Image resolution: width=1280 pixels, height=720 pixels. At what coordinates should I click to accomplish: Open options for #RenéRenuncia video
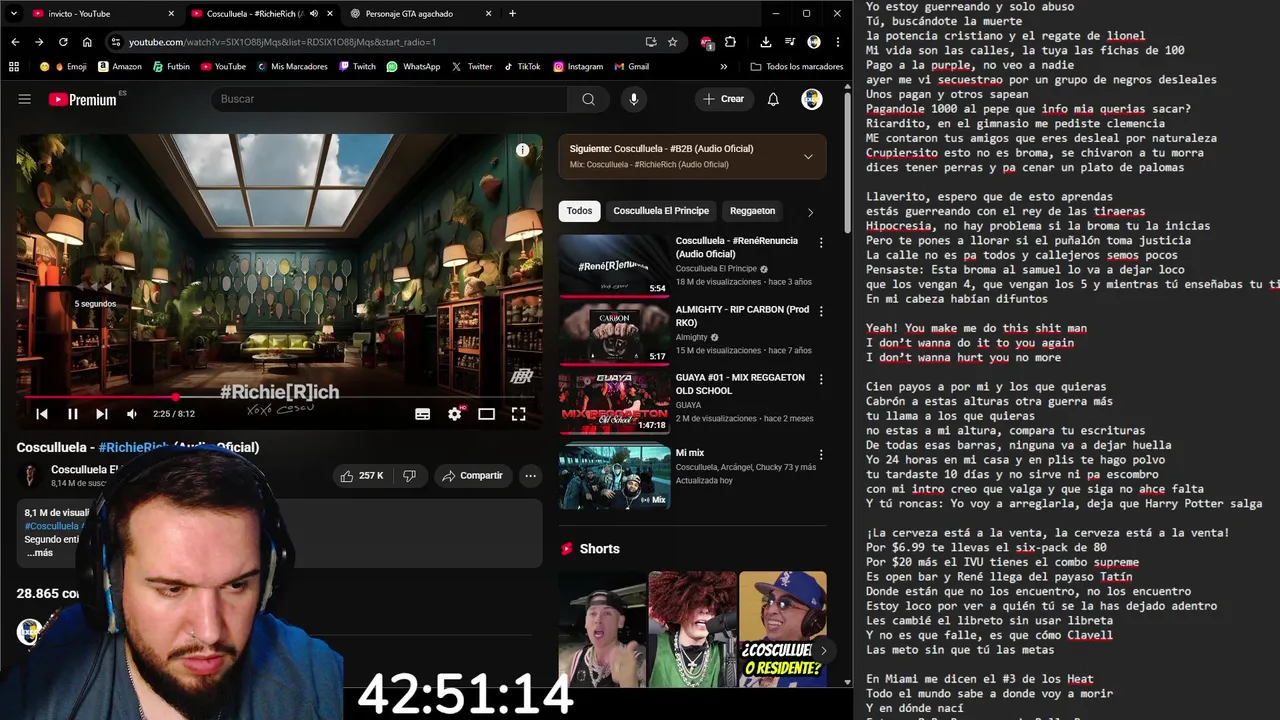coord(821,243)
